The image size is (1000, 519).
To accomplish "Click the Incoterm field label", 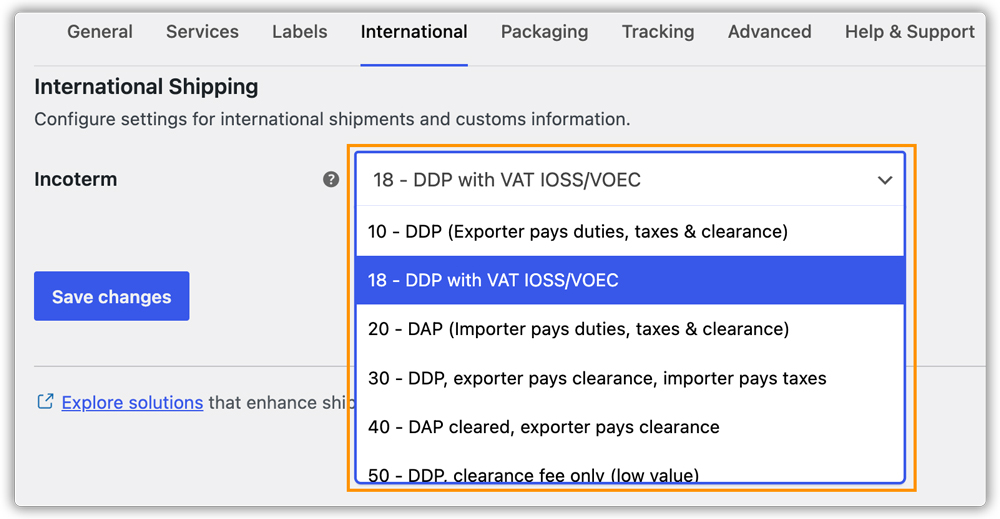I will coord(76,180).
